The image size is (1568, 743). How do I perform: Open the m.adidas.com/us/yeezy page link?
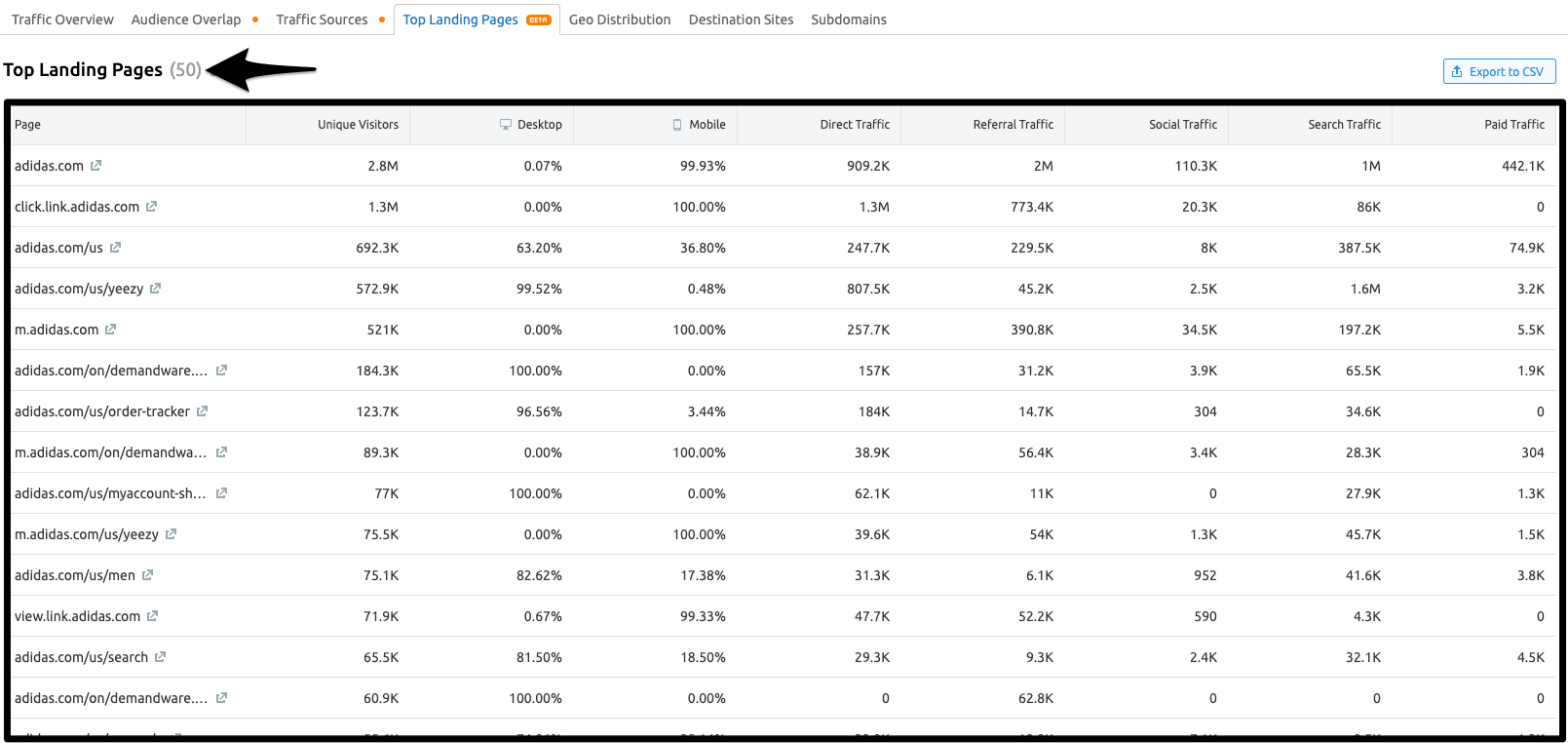click(87, 534)
